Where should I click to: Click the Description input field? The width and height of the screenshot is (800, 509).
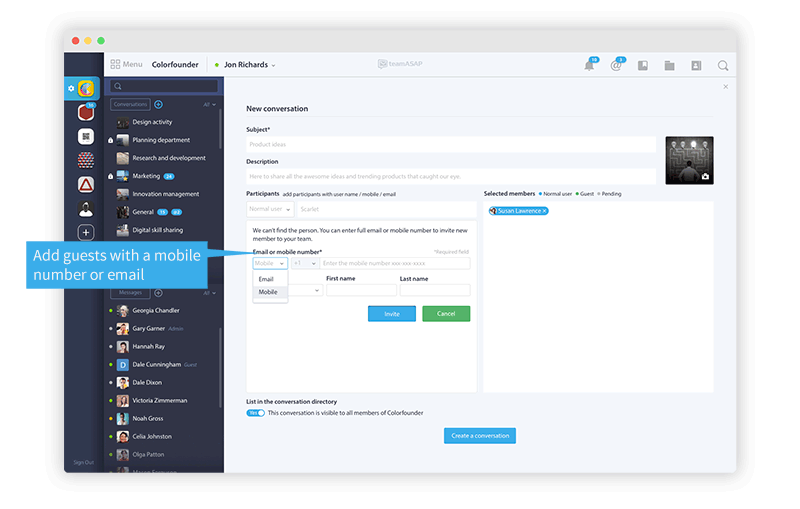point(451,176)
